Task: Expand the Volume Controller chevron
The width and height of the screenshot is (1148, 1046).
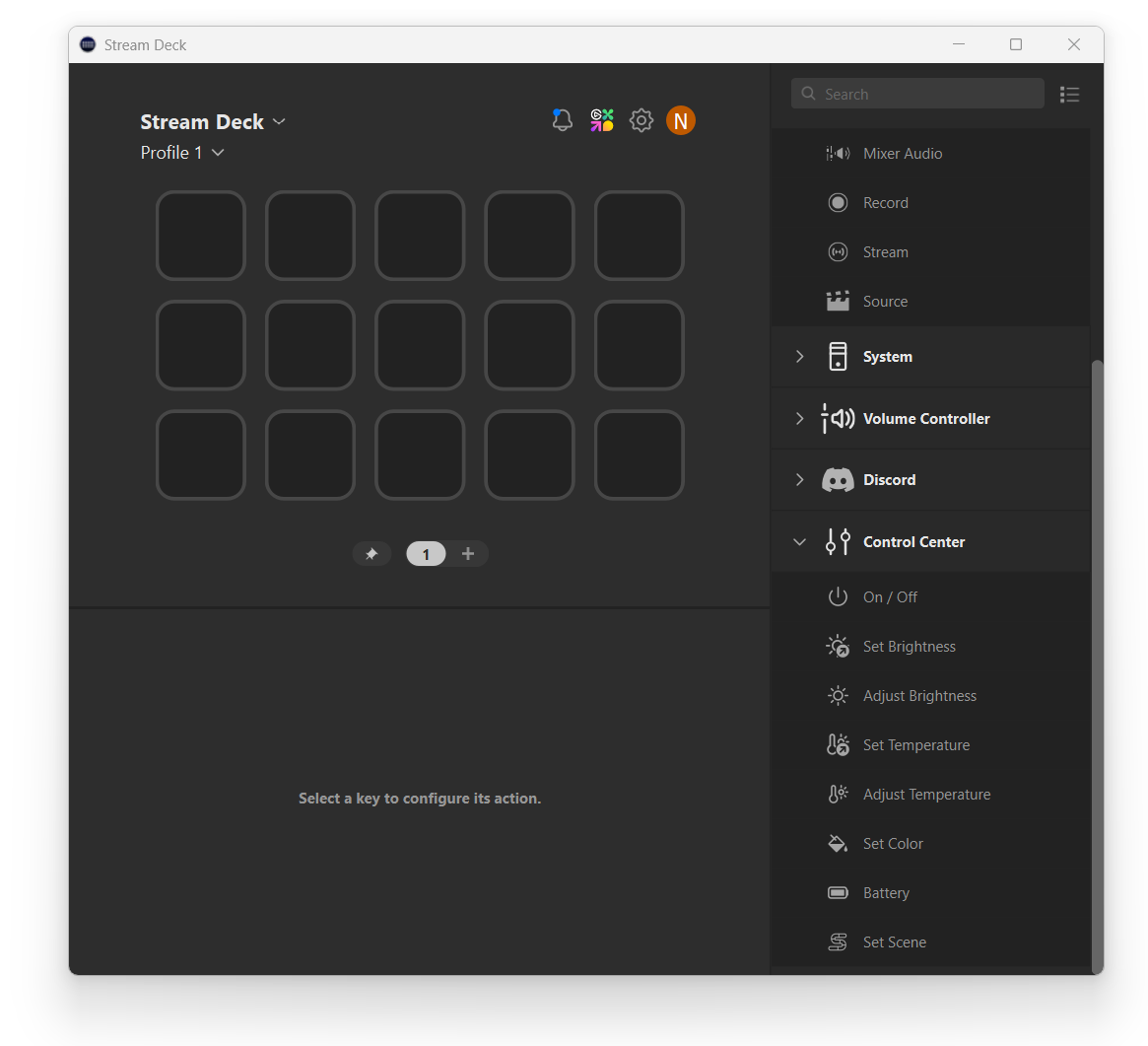Action: click(799, 418)
